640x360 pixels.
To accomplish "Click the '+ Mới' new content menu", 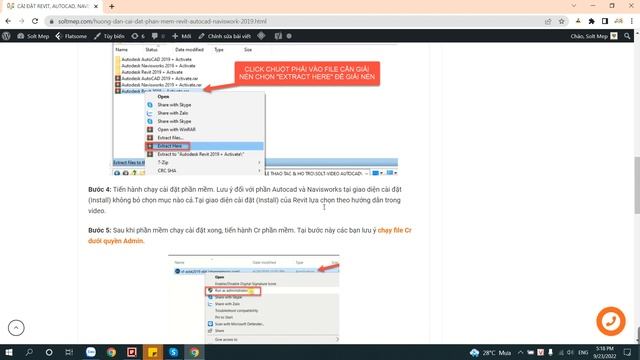I will 181,36.
